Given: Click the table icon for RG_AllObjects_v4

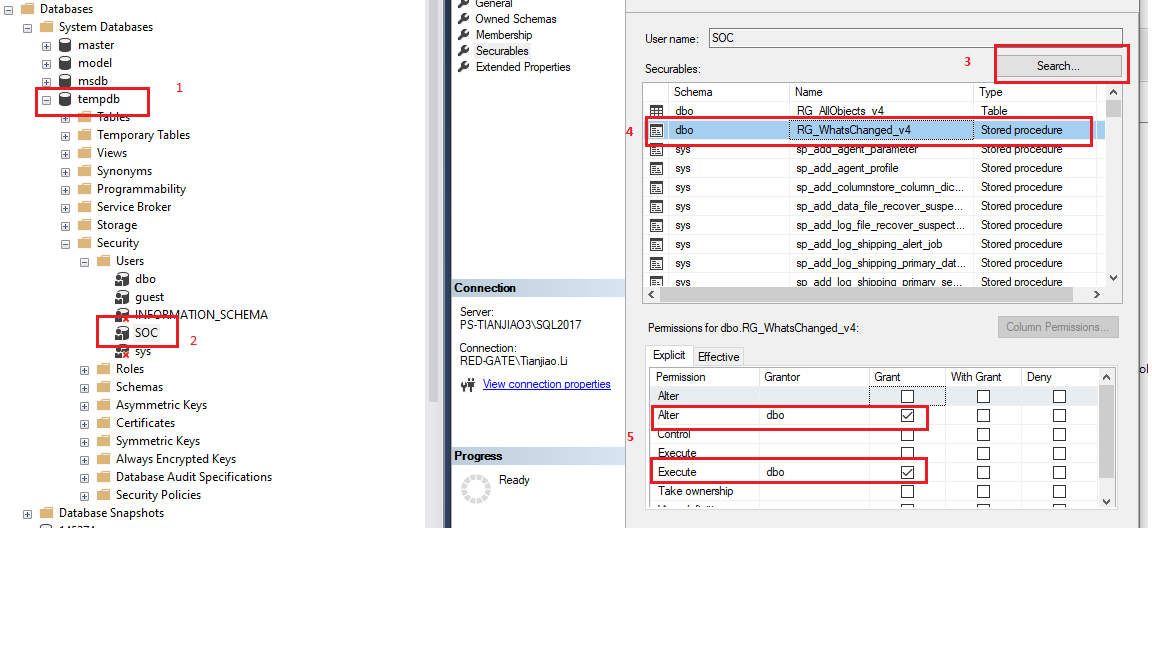Looking at the screenshot, I should 656,111.
